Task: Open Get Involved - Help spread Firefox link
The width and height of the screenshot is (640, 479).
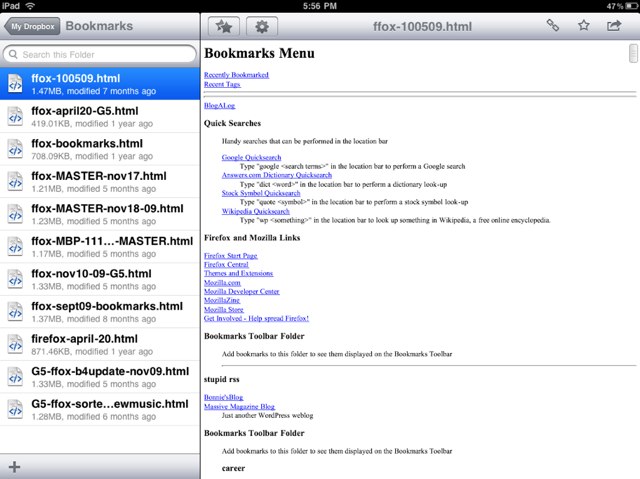Action: point(256,318)
